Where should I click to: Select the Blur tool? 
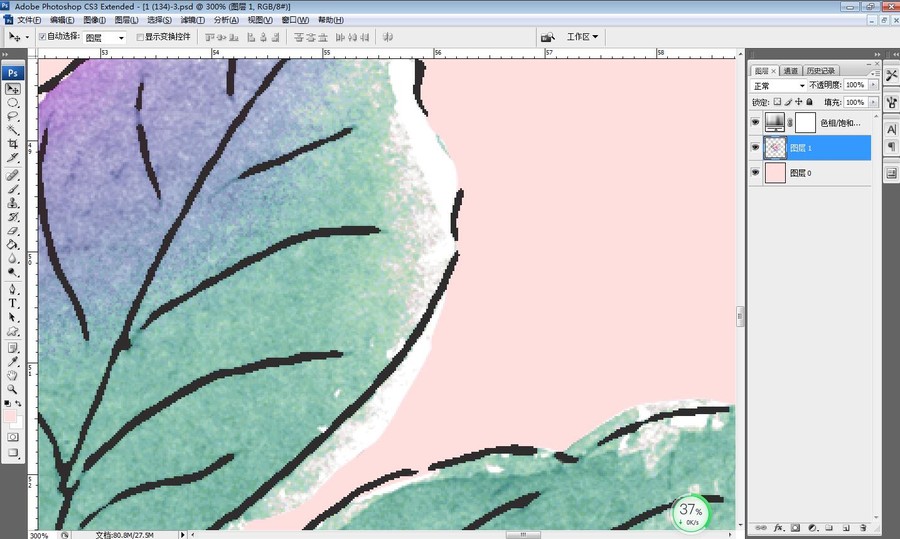[x=13, y=258]
